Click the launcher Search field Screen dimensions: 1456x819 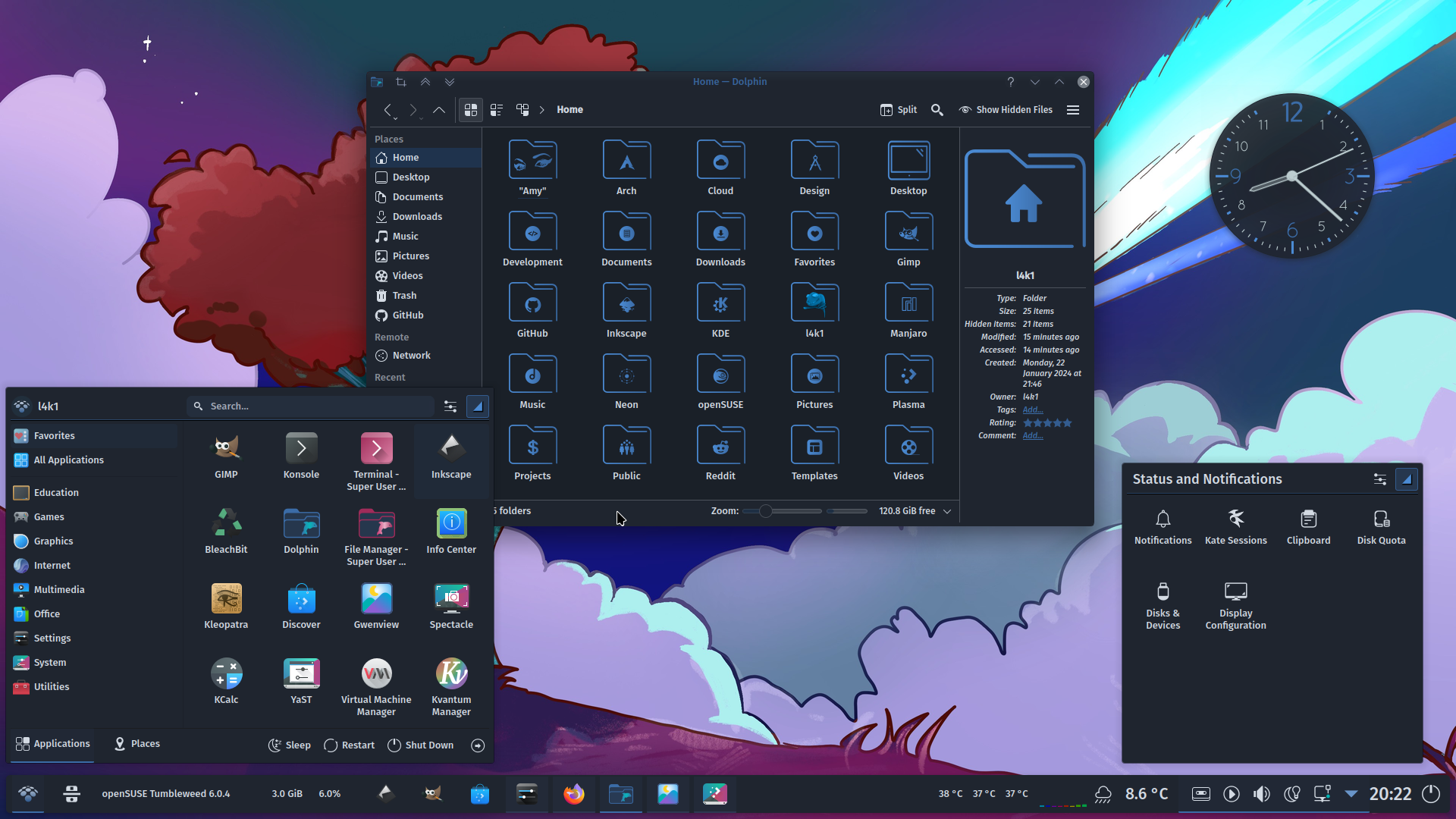(x=311, y=406)
